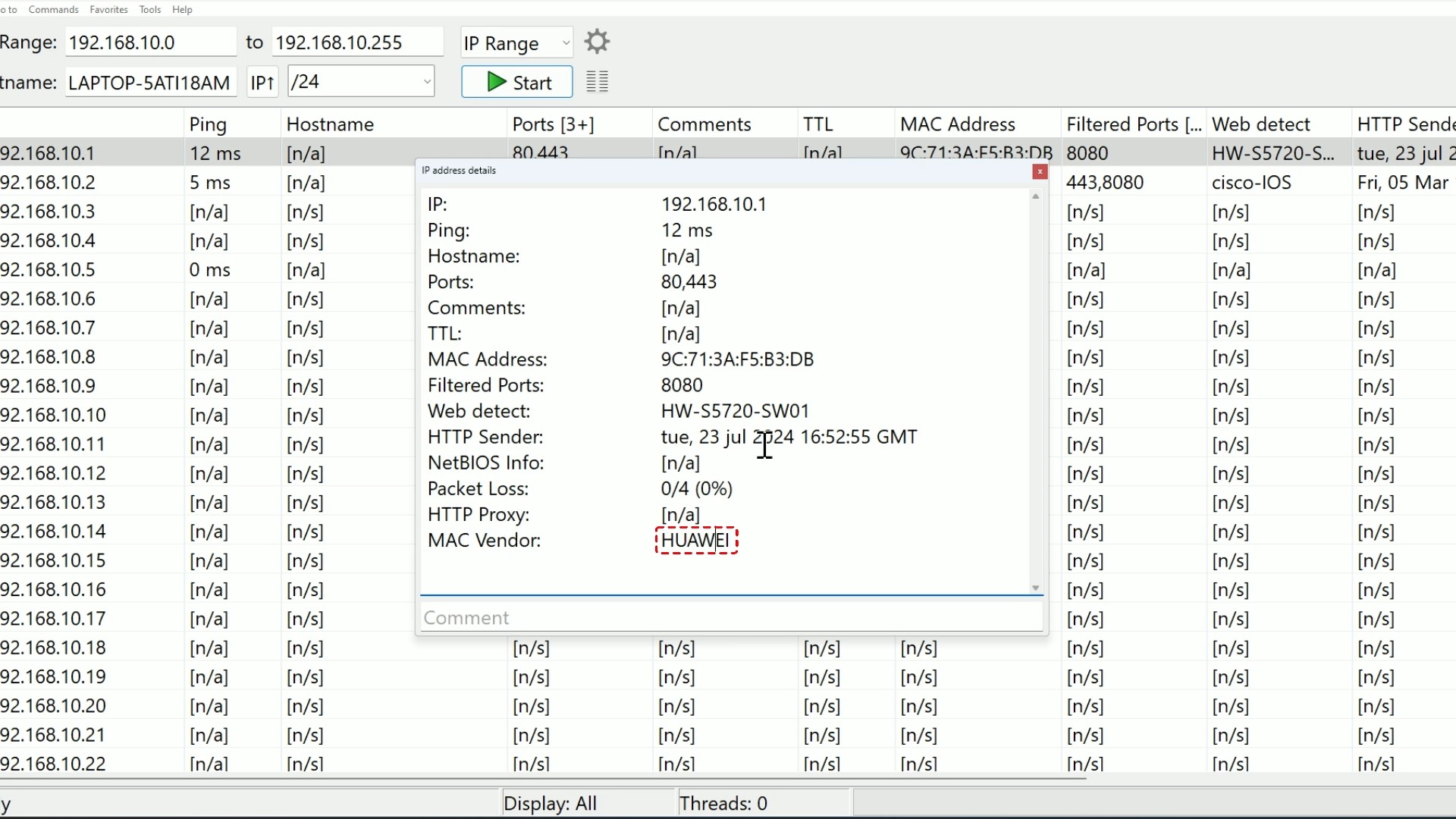Click the column layout icon
Screen dimensions: 1456x819
(x=596, y=82)
